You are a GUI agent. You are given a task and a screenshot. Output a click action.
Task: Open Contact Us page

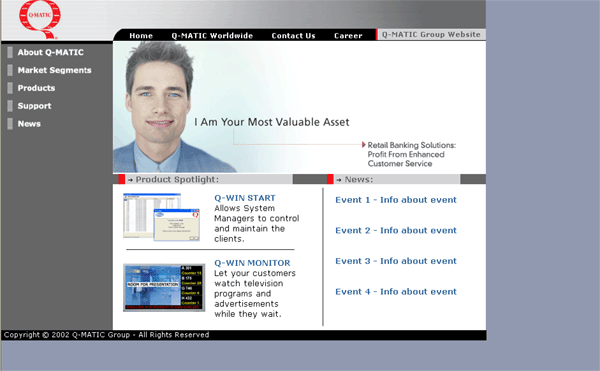click(293, 36)
